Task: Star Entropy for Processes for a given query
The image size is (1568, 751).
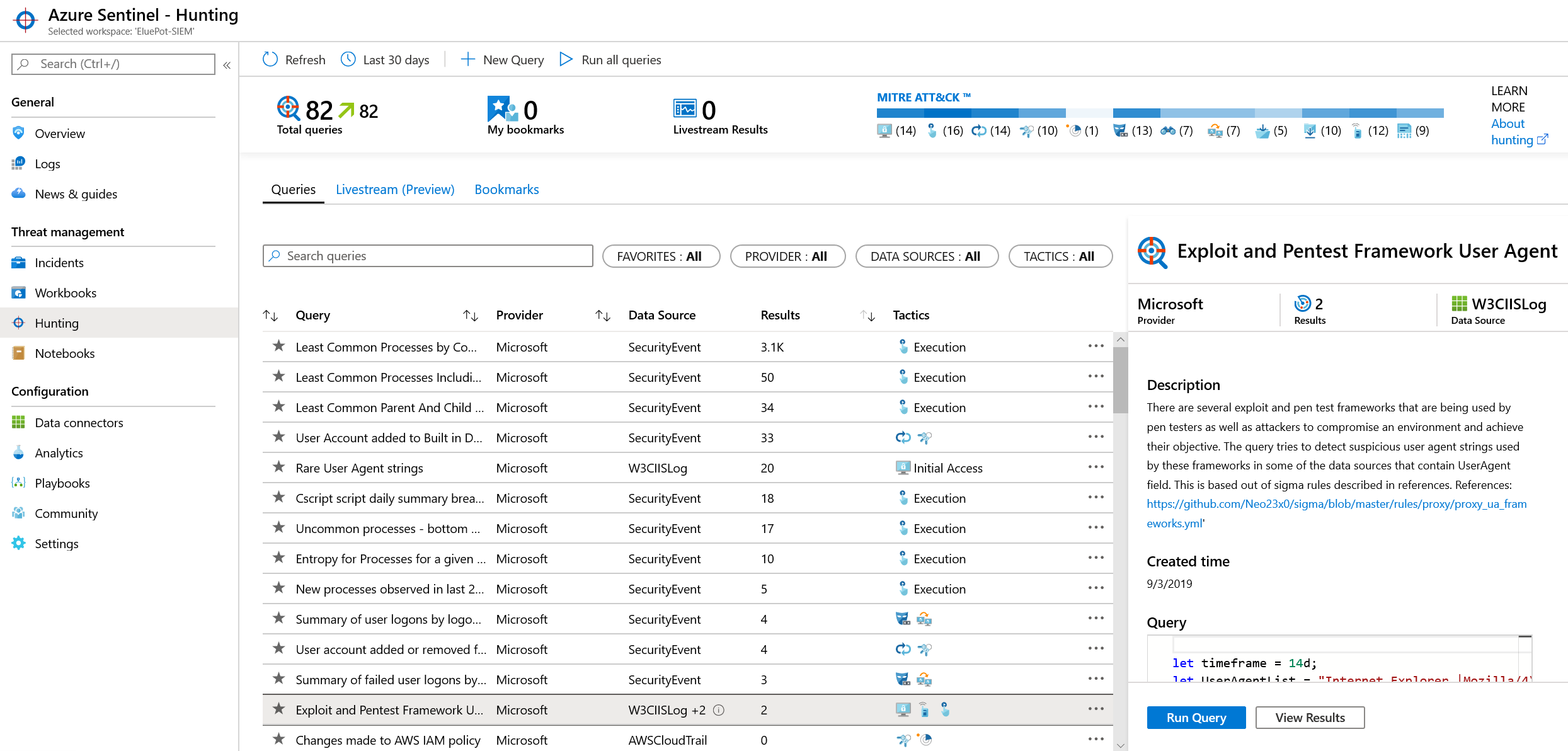Action: point(278,558)
